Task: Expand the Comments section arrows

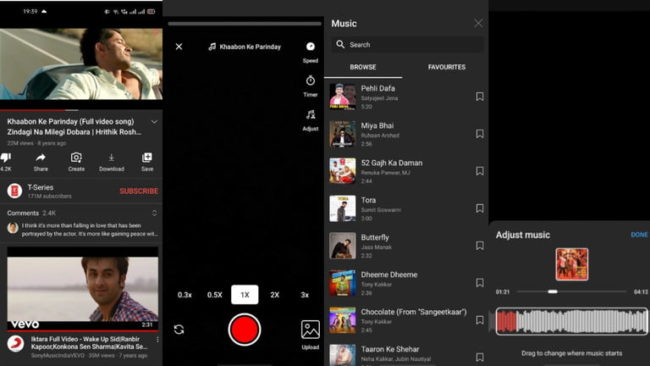Action: pyautogui.click(x=154, y=213)
